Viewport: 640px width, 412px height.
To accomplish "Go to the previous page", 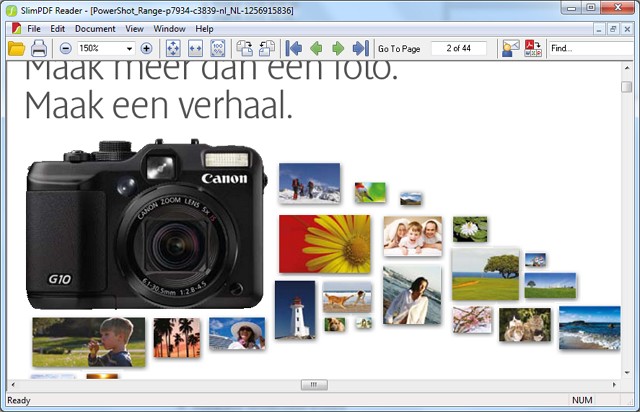I will 316,49.
